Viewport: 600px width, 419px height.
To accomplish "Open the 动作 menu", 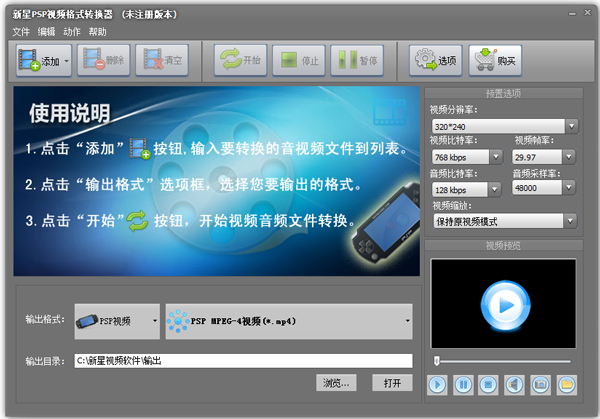I will click(x=72, y=32).
